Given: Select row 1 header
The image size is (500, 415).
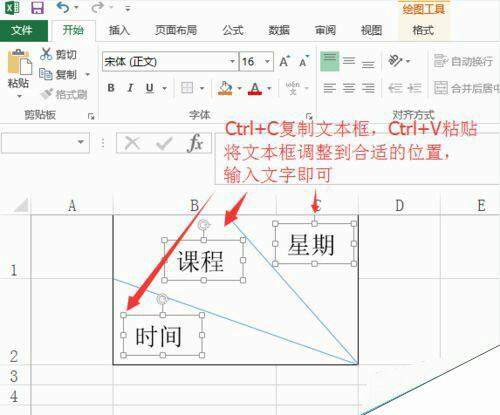Looking at the screenshot, I should 14,247.
